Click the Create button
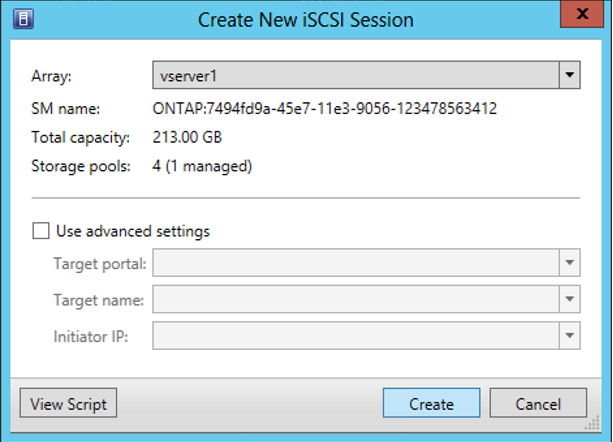Image resolution: width=613 pixels, height=442 pixels. coord(431,404)
